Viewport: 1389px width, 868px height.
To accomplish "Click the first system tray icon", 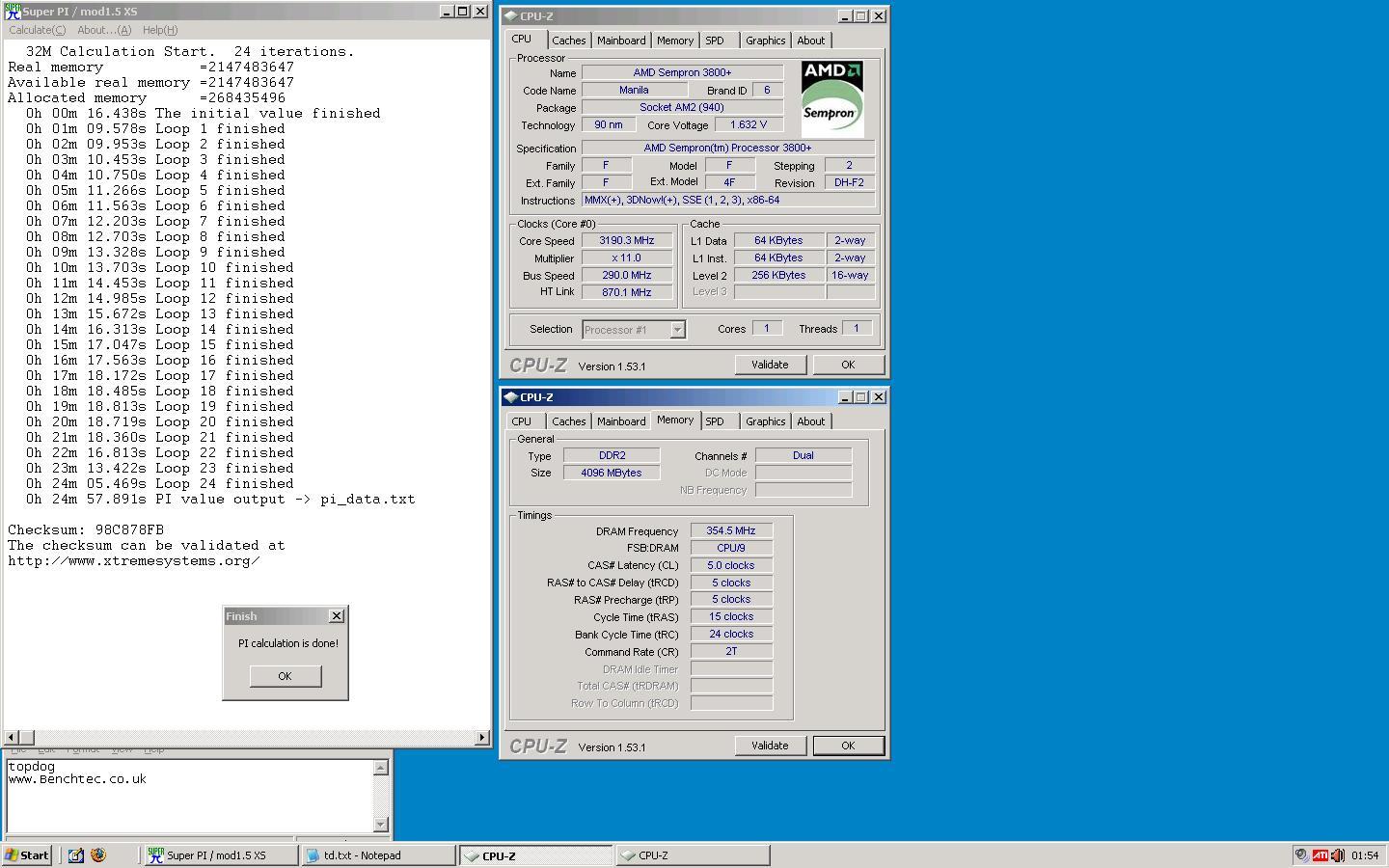I will point(1301,855).
